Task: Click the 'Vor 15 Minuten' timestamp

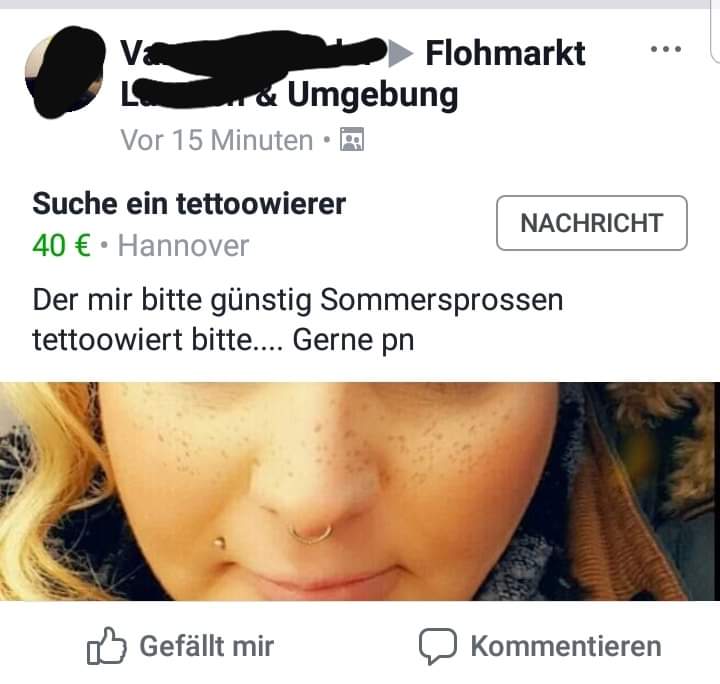Action: [216, 140]
